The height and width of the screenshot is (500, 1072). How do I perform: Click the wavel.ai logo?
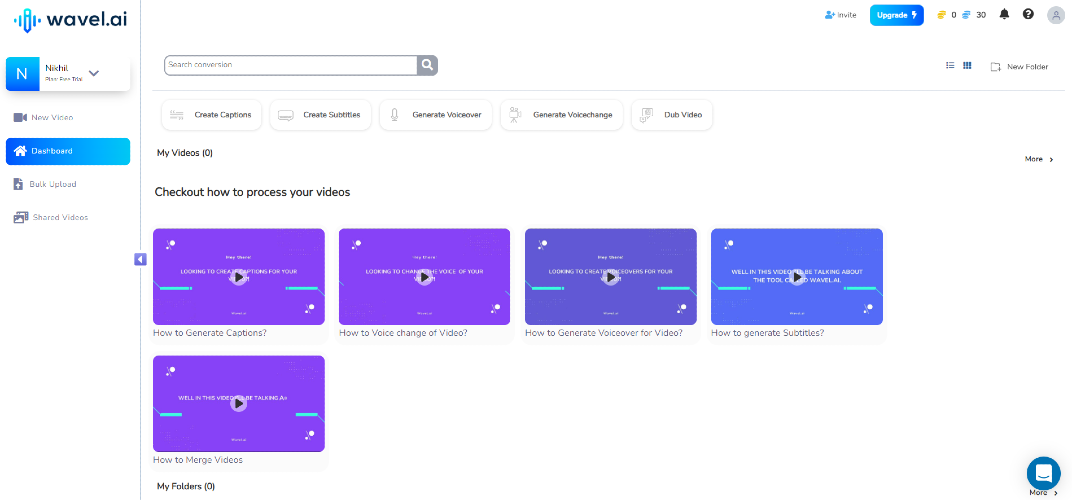pyautogui.click(x=70, y=21)
